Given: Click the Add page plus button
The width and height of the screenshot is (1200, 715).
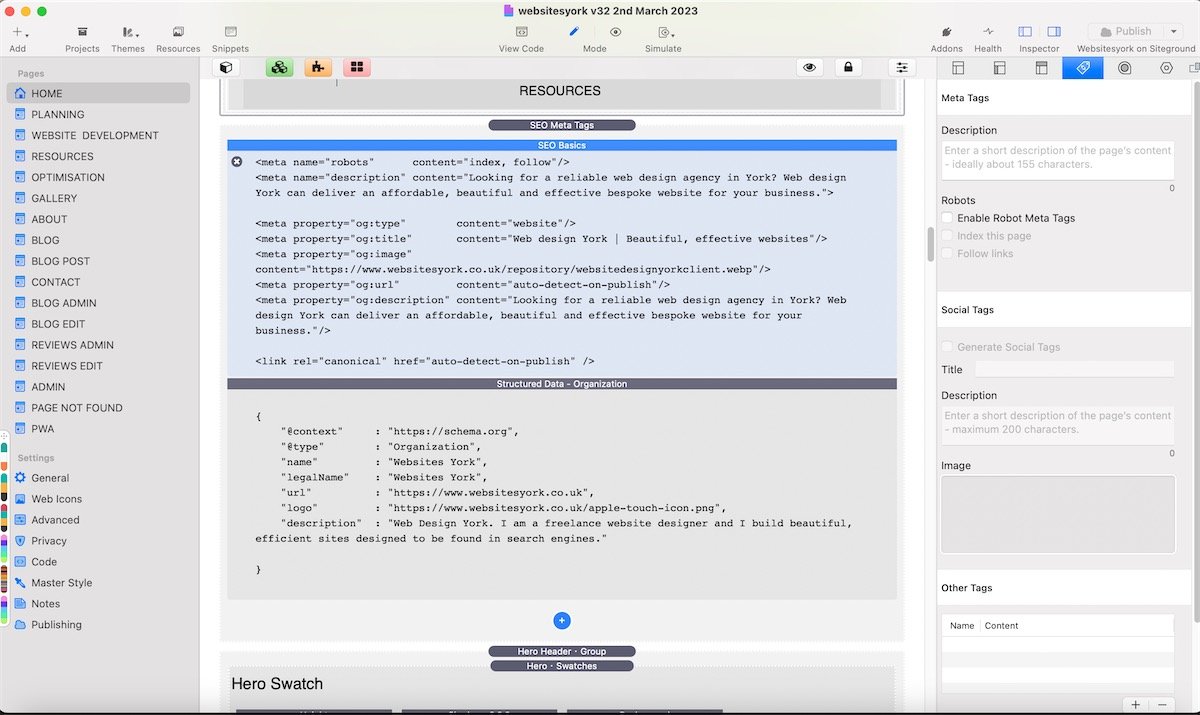Looking at the screenshot, I should [x=18, y=32].
